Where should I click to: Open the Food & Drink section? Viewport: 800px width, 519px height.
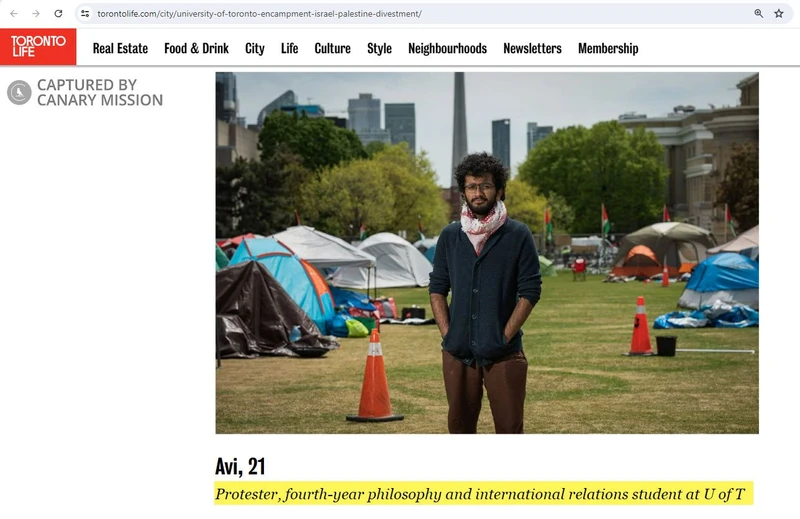tap(196, 48)
